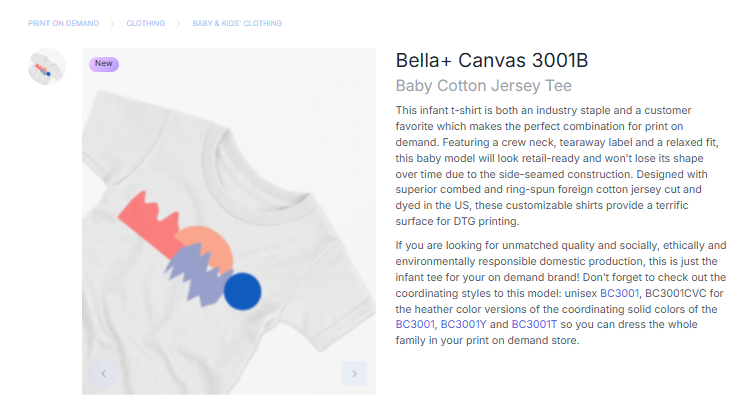Click the paragraph starting "This infant t-shirt"
This screenshot has width=753, height=420.
561,165
